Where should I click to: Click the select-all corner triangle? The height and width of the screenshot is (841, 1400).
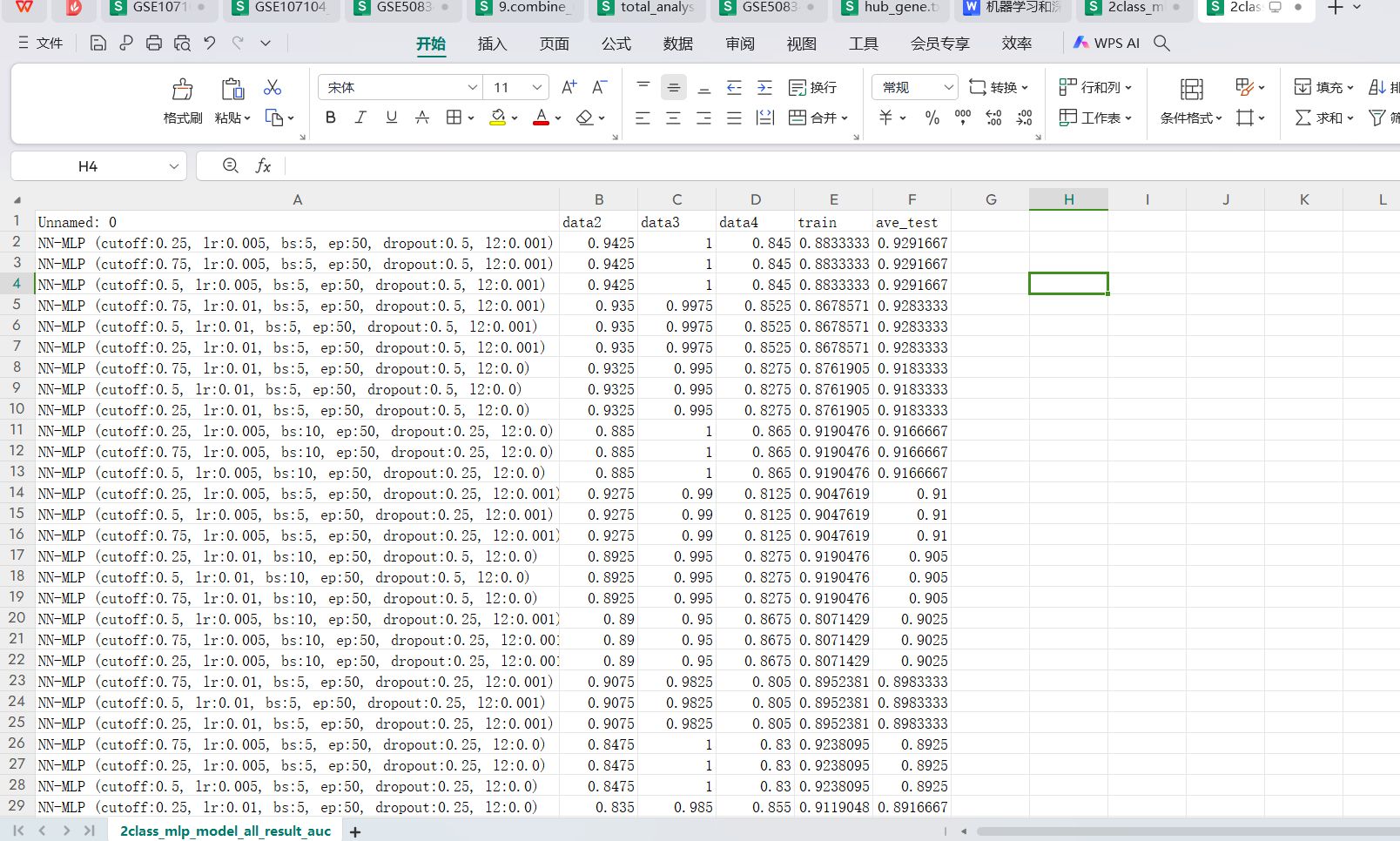[x=17, y=199]
